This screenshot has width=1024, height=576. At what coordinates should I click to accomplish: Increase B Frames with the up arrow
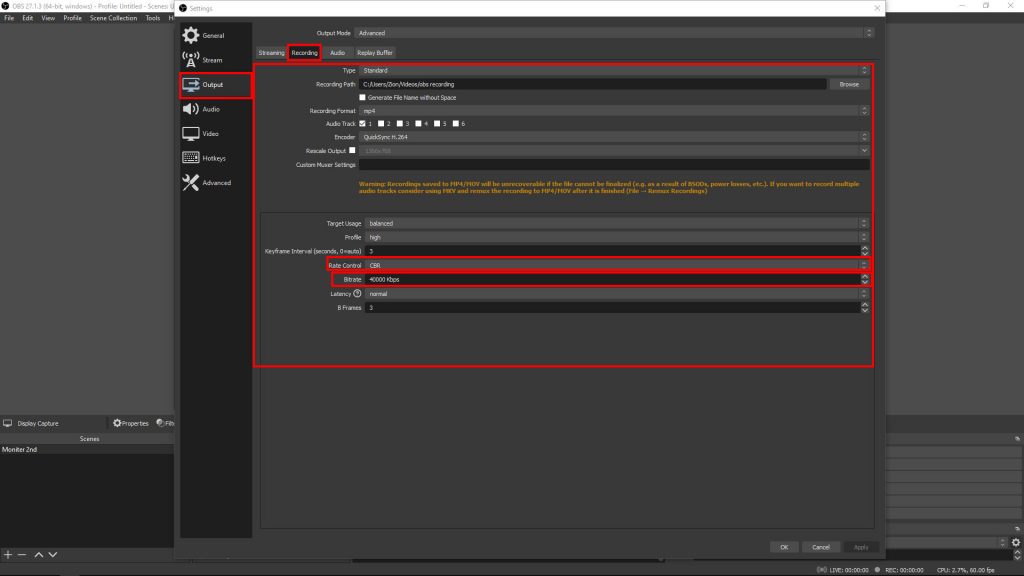865,304
